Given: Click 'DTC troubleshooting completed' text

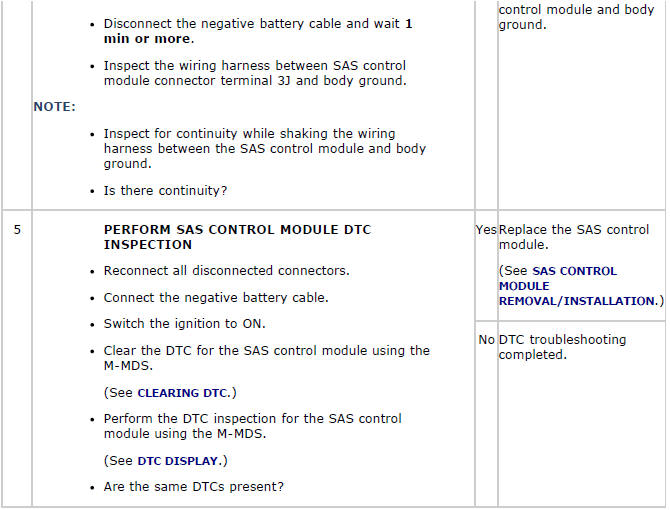Looking at the screenshot, I should tap(562, 347).
